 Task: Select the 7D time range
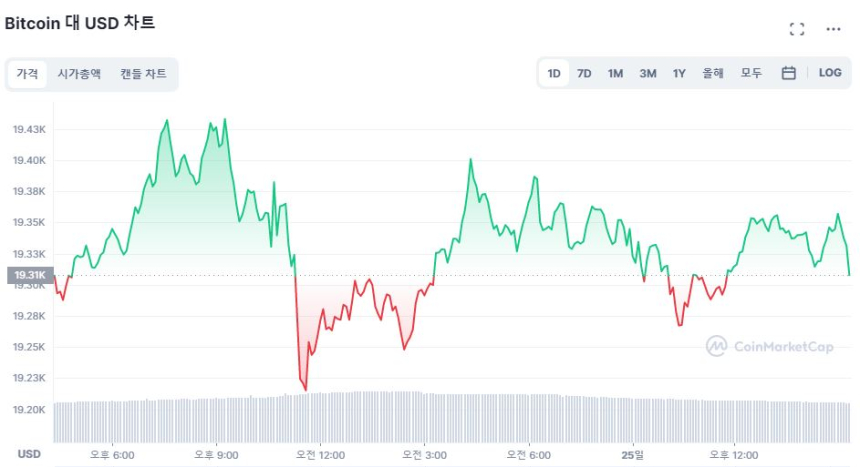pyautogui.click(x=584, y=73)
